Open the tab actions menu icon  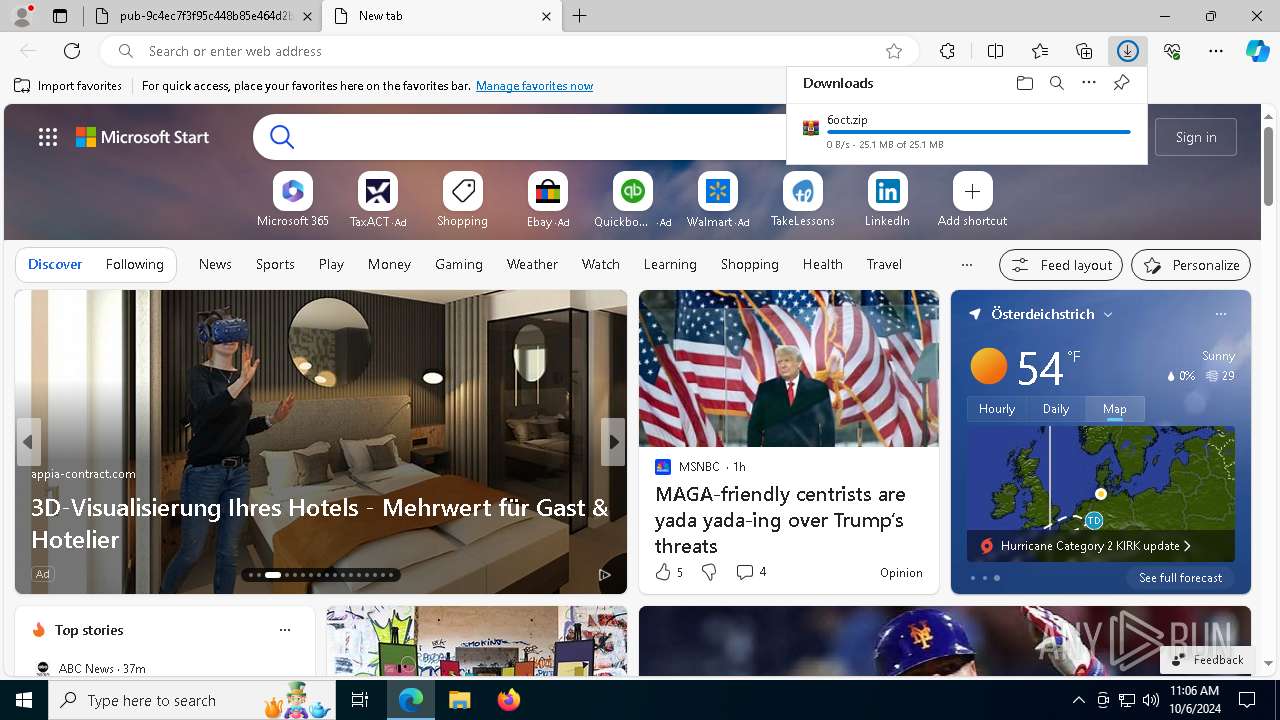tap(60, 16)
